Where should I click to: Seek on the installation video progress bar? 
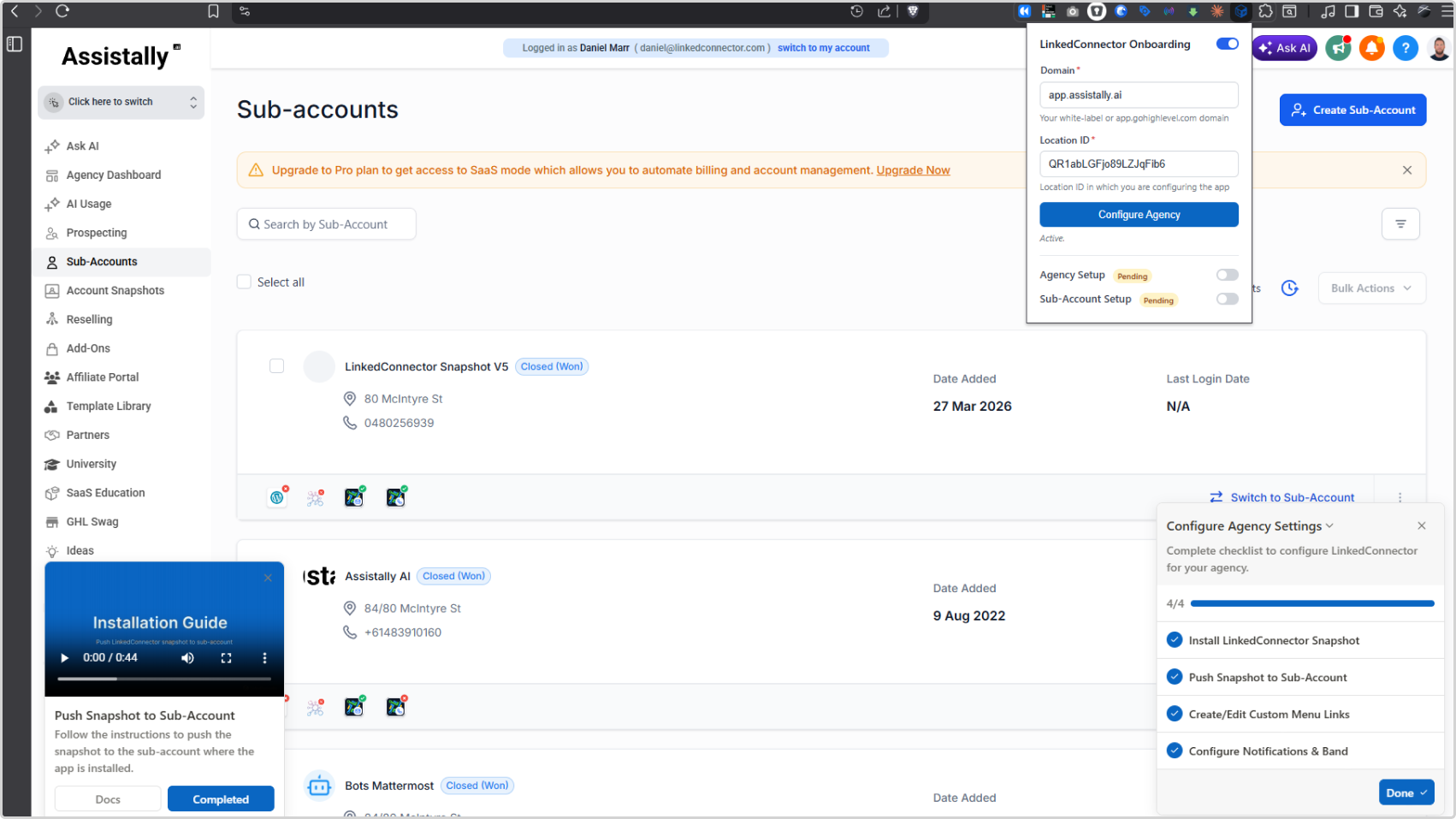164,679
